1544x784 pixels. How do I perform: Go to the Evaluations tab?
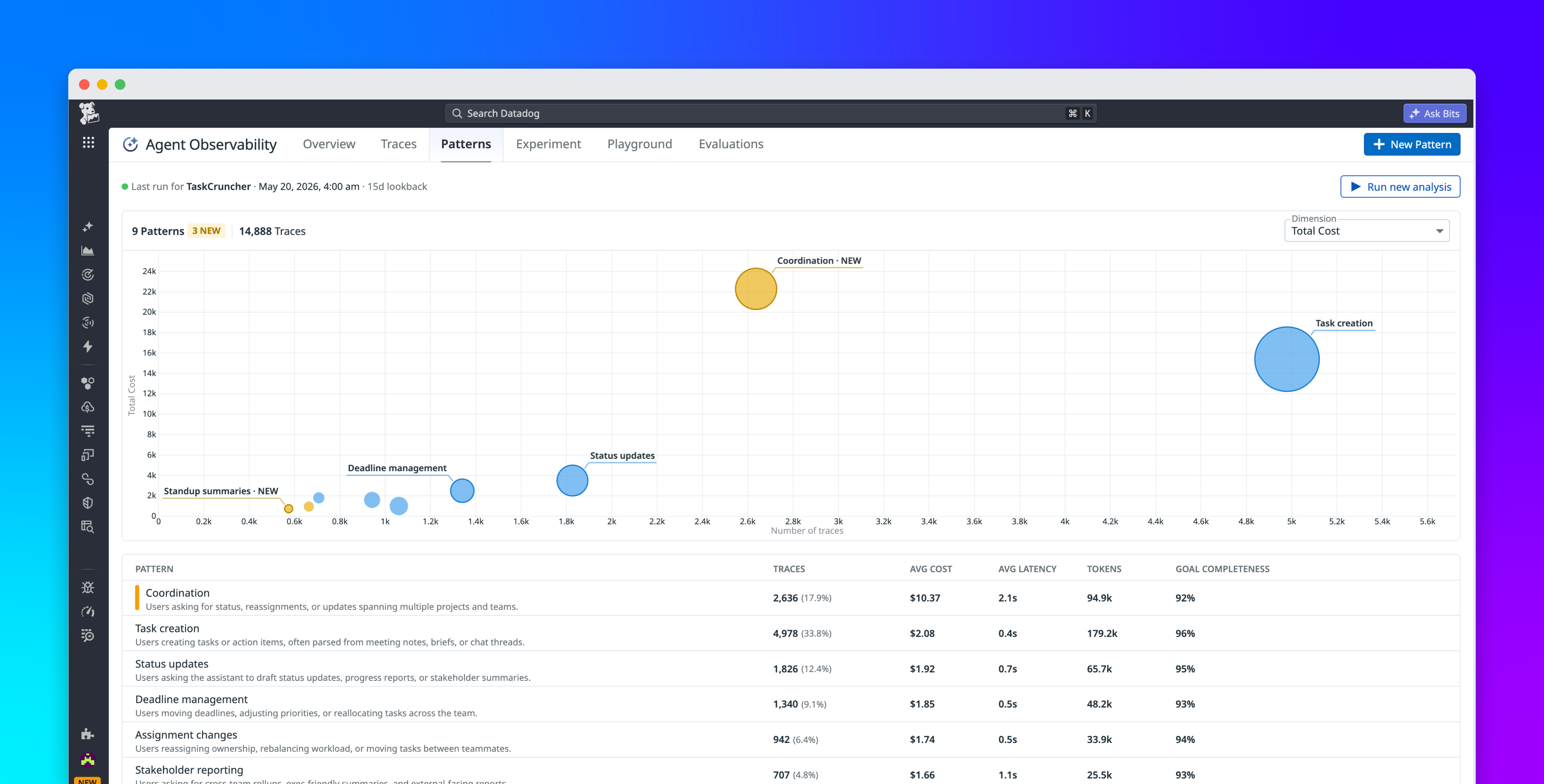pyautogui.click(x=731, y=144)
